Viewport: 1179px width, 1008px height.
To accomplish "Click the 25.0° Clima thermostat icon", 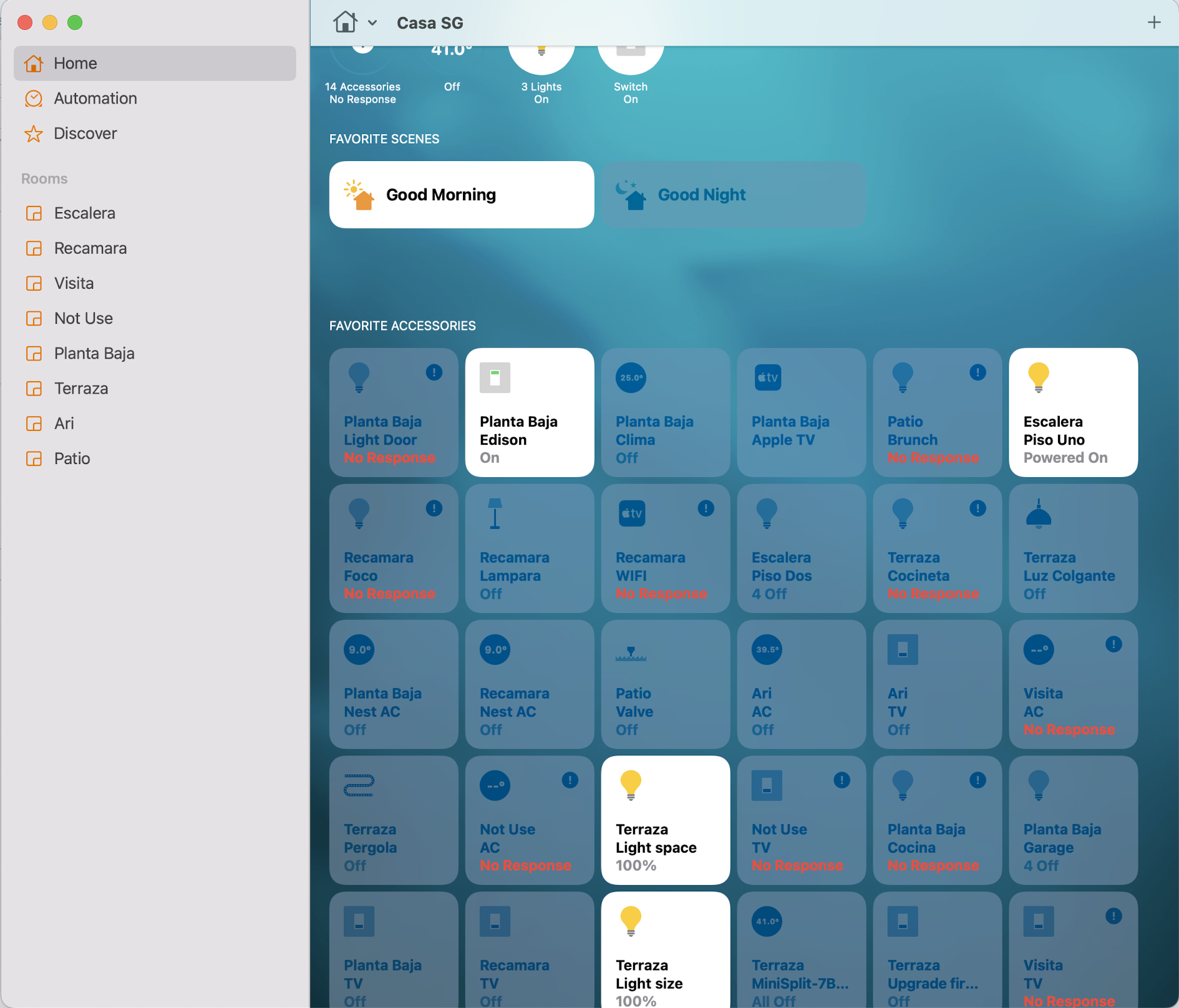I will 631,377.
